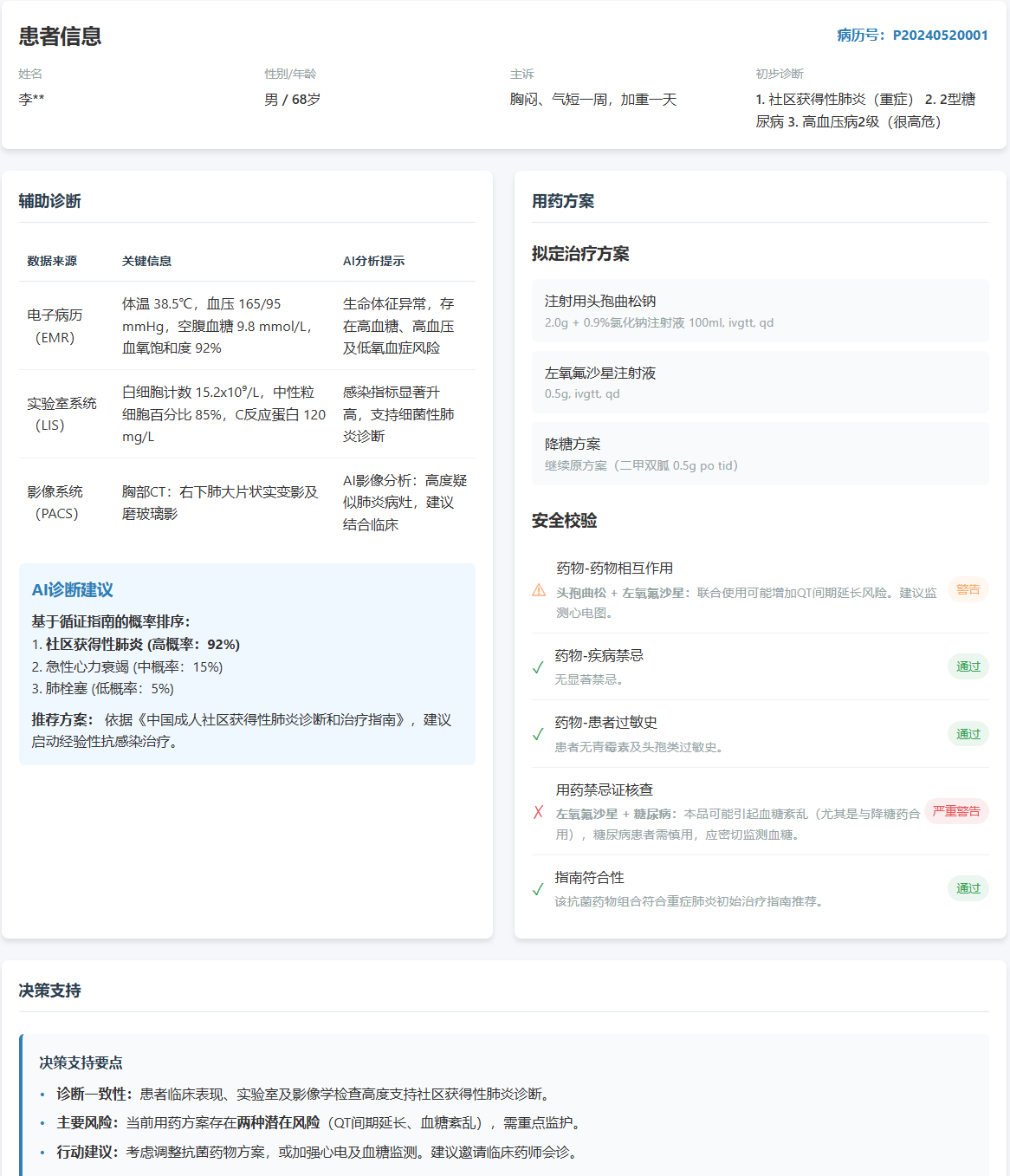The image size is (1010, 1176).
Task: Select the 降糖方案 treatment card
Action: click(x=760, y=454)
